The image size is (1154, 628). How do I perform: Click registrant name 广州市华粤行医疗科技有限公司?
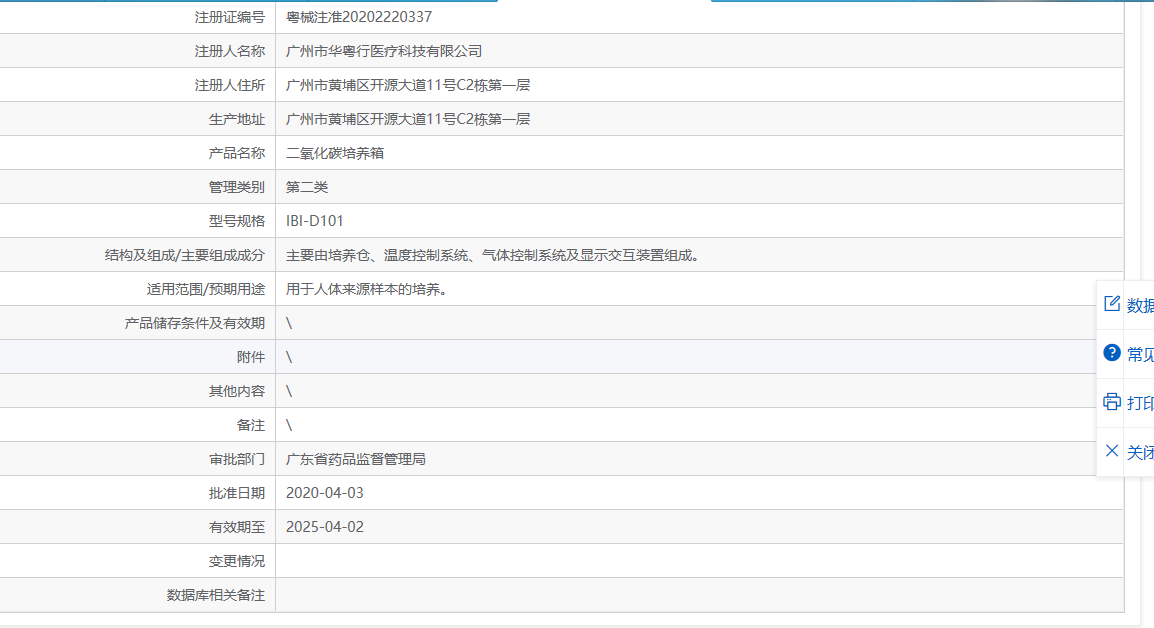[x=384, y=51]
